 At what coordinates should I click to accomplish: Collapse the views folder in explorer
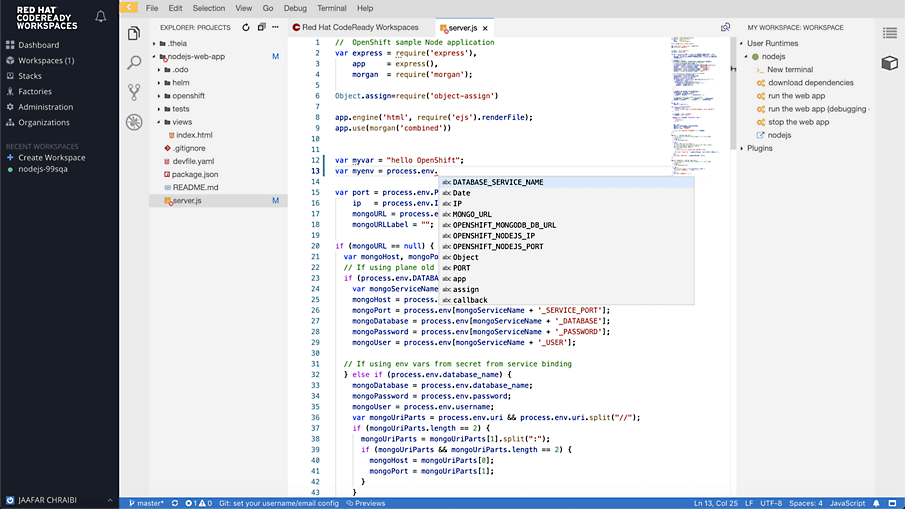tap(182, 122)
